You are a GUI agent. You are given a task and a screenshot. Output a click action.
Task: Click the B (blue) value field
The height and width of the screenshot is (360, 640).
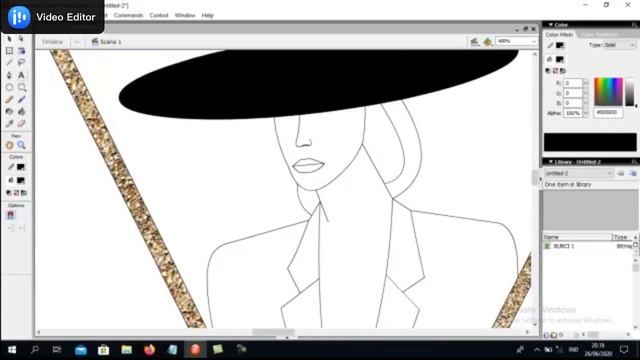coord(573,103)
